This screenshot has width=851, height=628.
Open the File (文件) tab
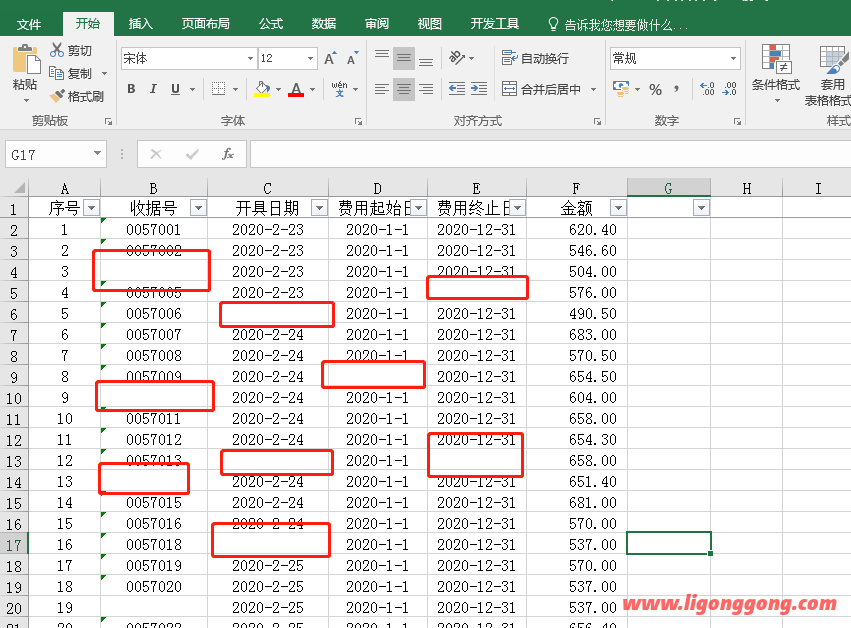click(29, 24)
